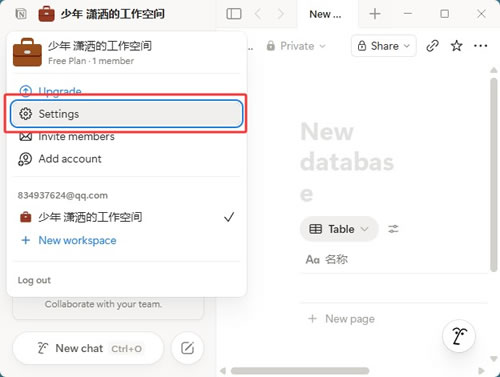Click the 834937624@qq.com account email
This screenshot has width=500, height=377.
pos(63,195)
